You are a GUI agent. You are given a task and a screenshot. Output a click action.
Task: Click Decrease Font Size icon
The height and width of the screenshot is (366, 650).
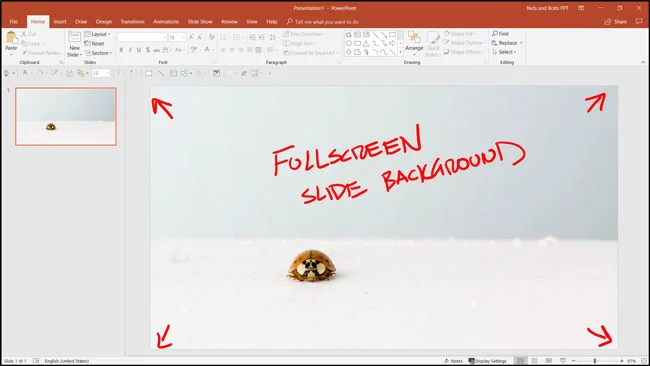coord(200,37)
